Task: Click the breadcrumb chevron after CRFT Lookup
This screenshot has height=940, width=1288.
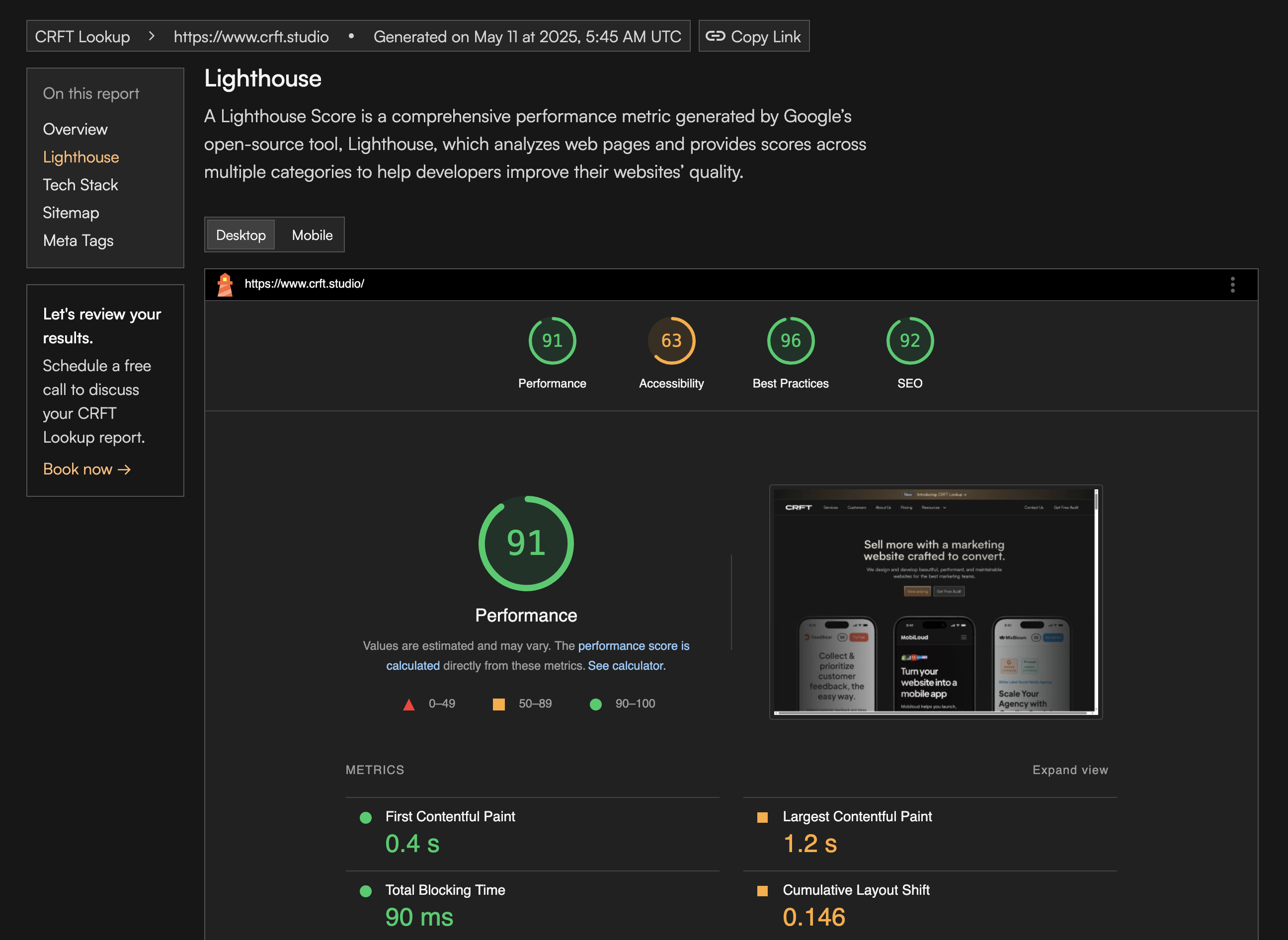Action: [152, 36]
